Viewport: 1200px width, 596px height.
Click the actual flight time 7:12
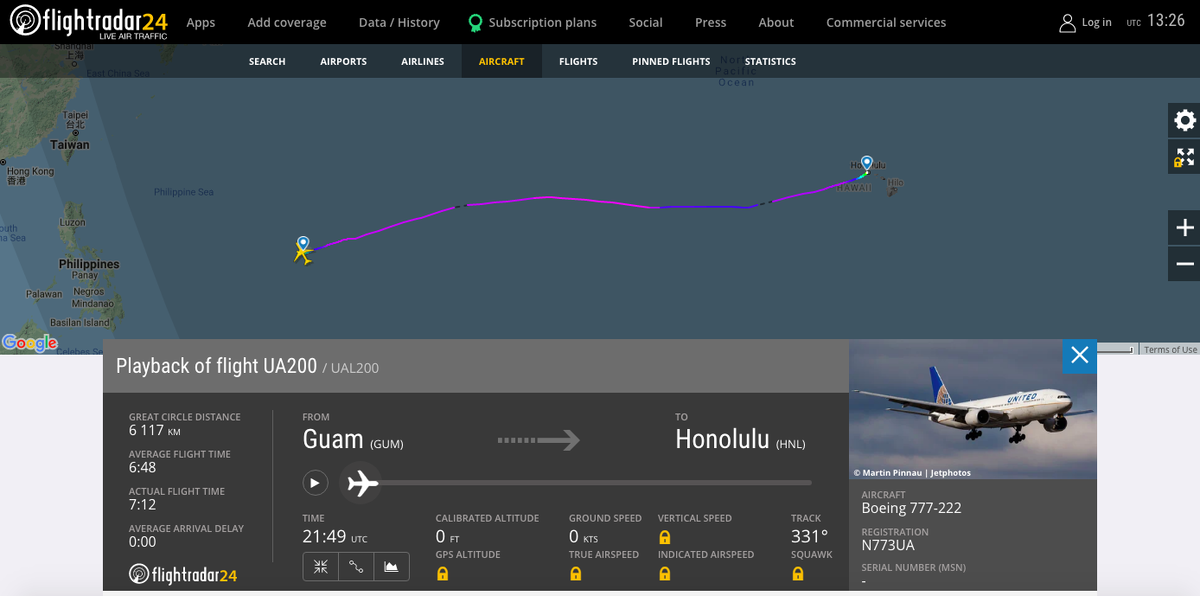coord(142,505)
